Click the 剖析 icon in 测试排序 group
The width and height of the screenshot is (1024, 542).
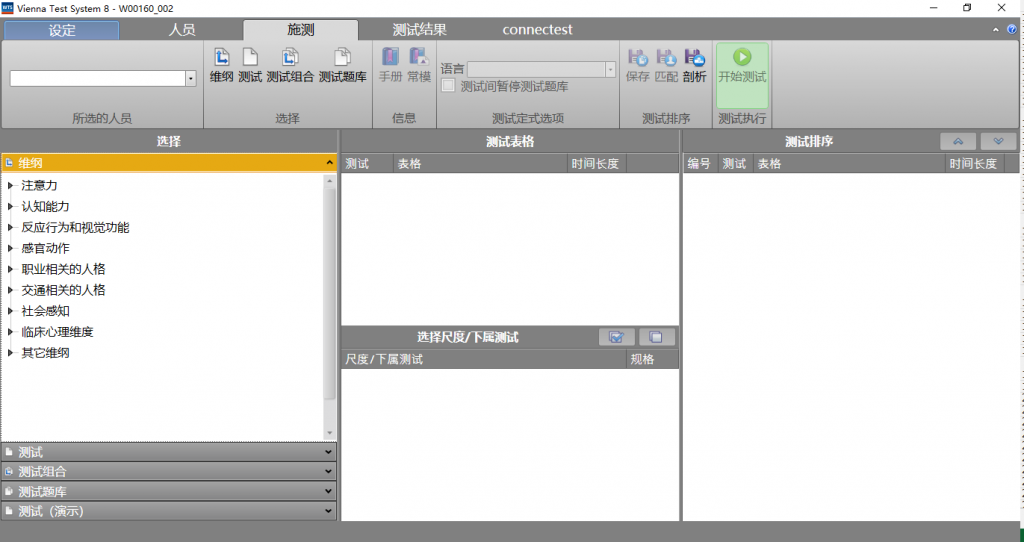click(694, 65)
